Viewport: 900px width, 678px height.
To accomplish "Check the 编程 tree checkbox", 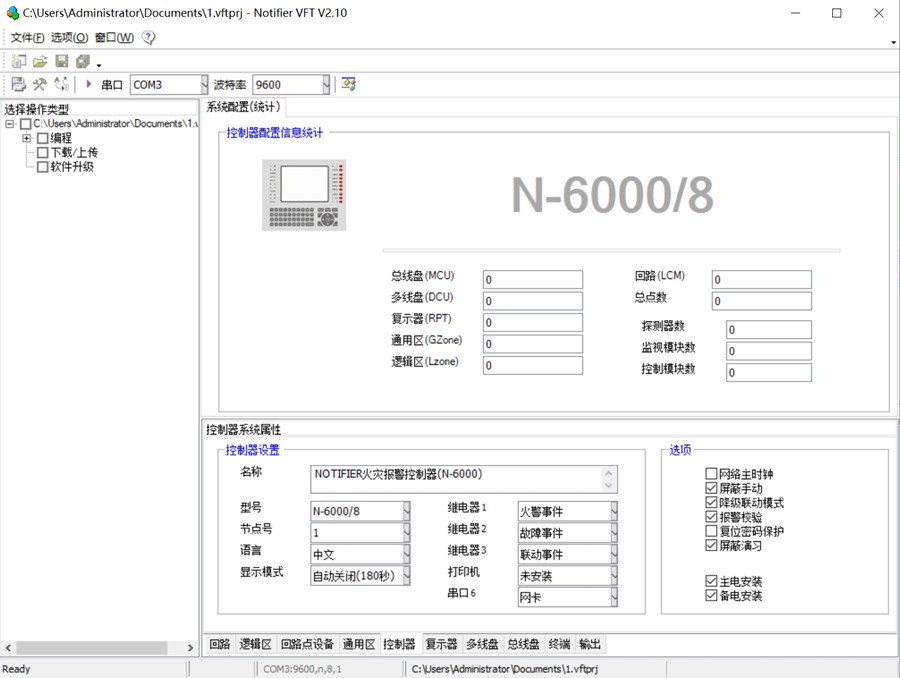I will (x=42, y=138).
